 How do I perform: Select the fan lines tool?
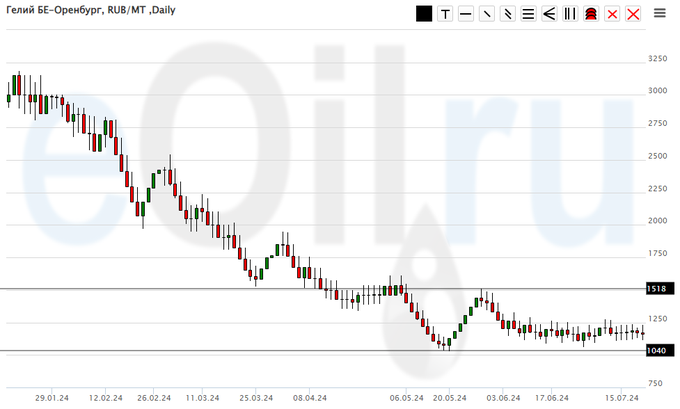549,13
